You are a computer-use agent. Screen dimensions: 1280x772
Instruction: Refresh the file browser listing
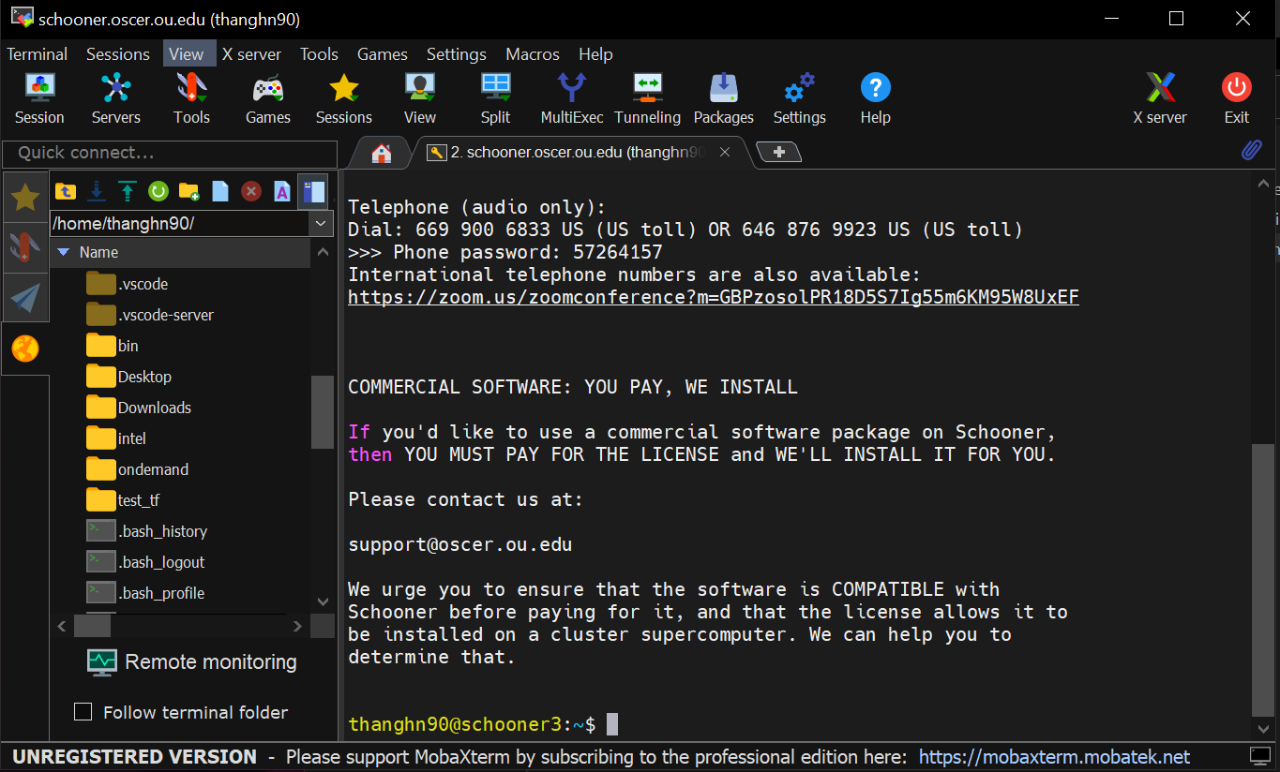[158, 191]
